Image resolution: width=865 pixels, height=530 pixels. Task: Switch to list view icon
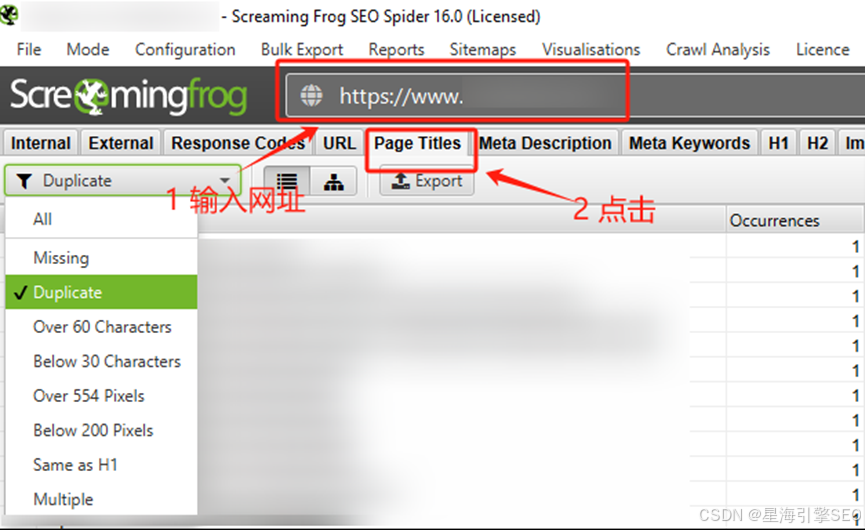point(287,181)
